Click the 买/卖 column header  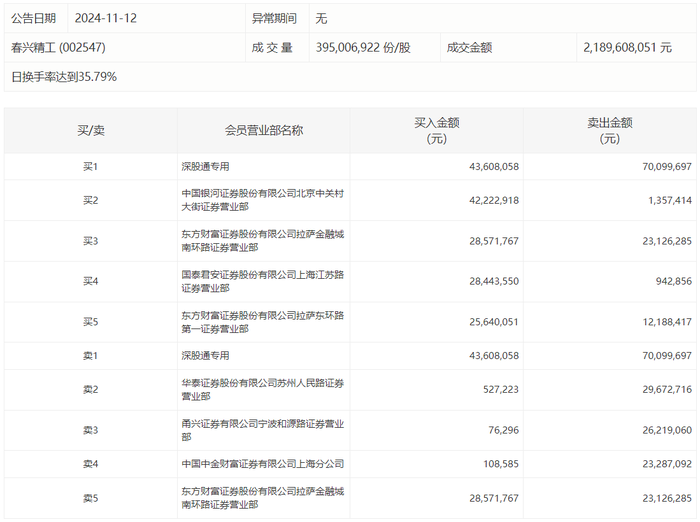(91, 130)
